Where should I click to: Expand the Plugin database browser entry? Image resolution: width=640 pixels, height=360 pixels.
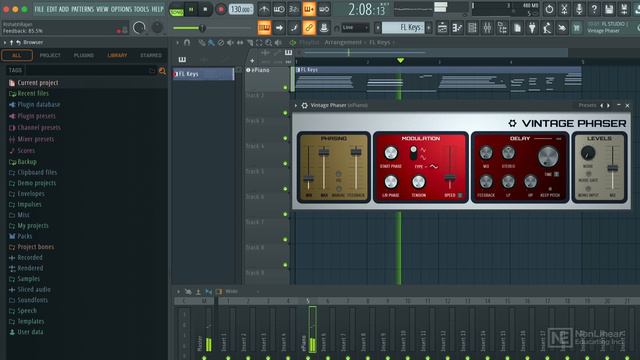coord(38,104)
